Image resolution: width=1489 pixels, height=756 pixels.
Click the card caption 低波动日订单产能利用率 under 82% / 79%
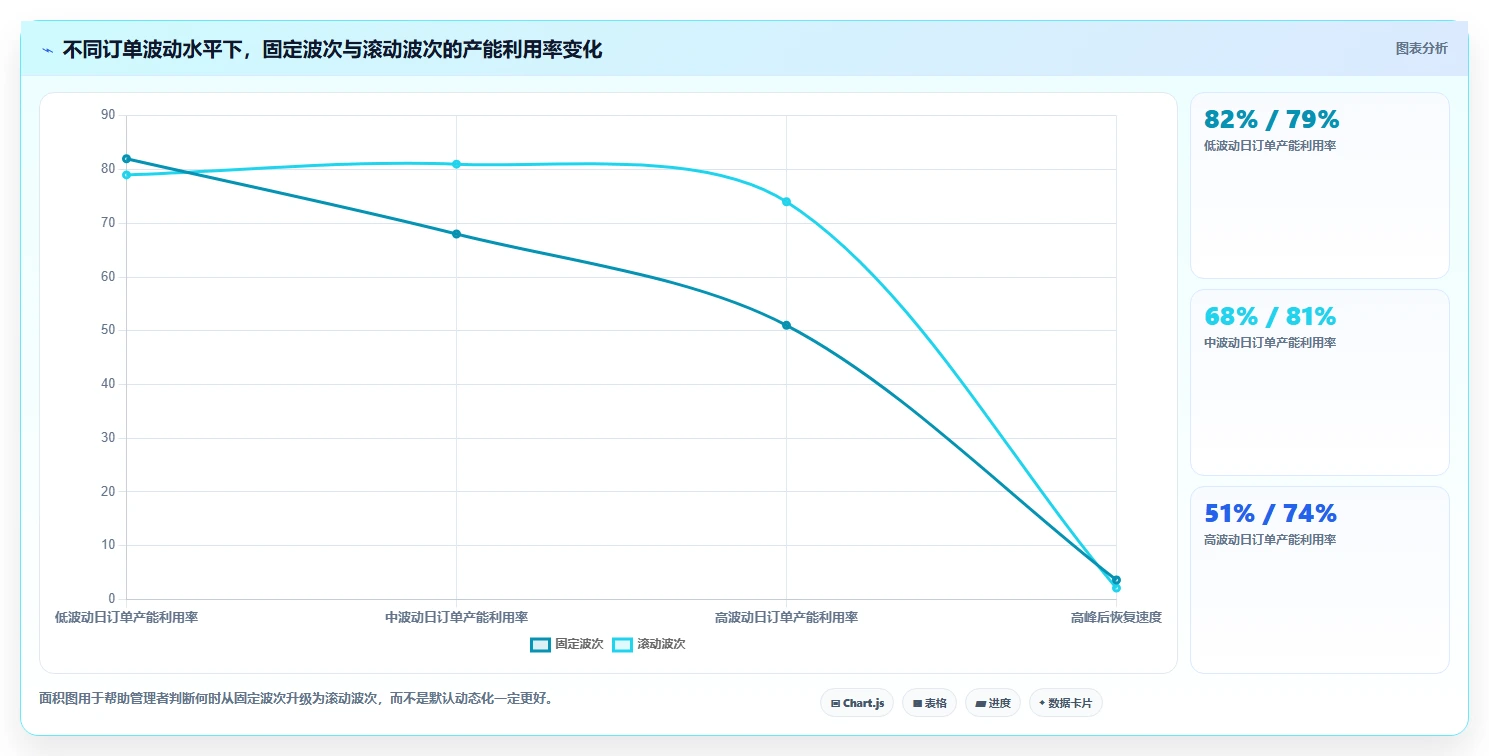[1270, 145]
